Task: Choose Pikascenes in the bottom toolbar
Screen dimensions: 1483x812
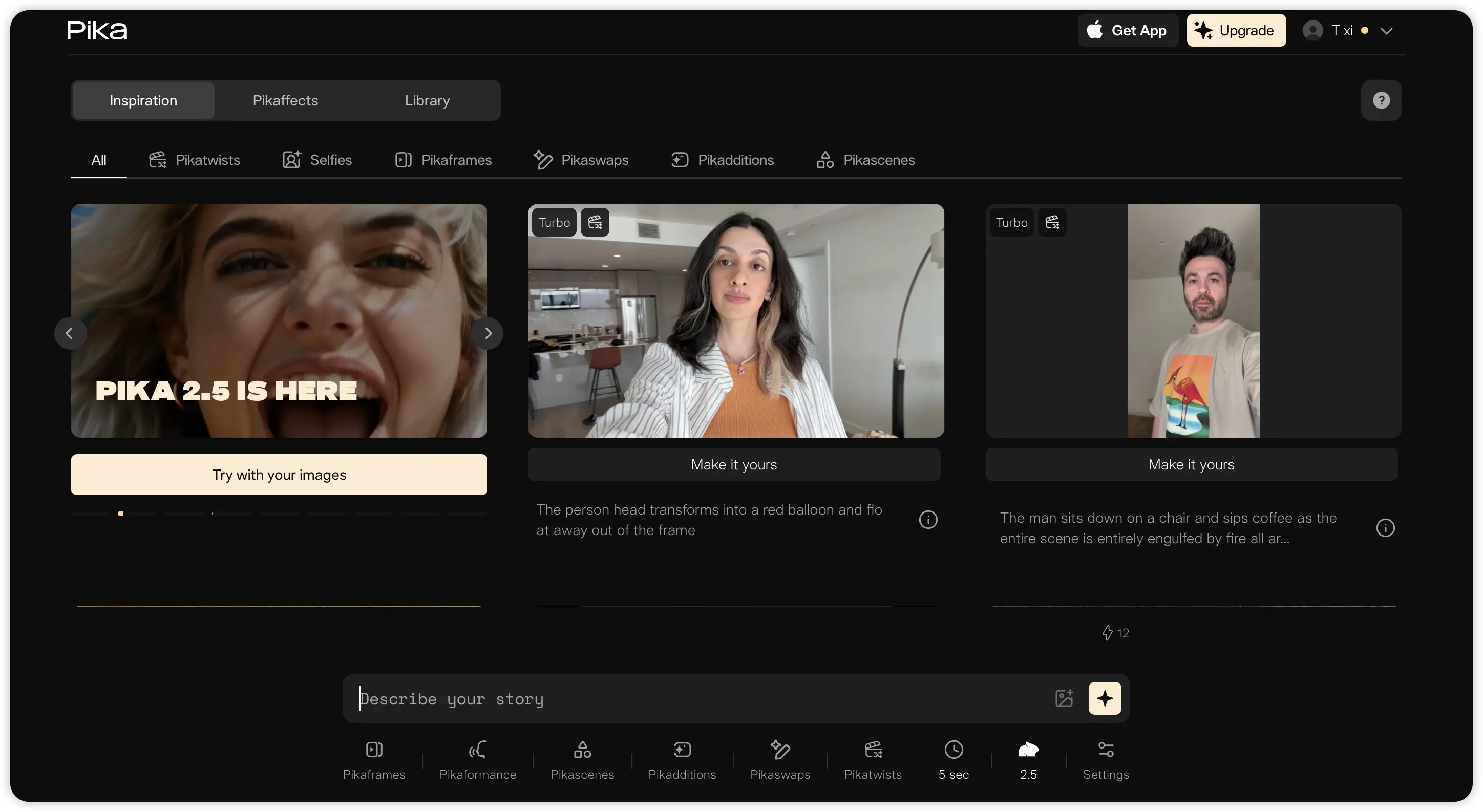Action: coord(582,760)
